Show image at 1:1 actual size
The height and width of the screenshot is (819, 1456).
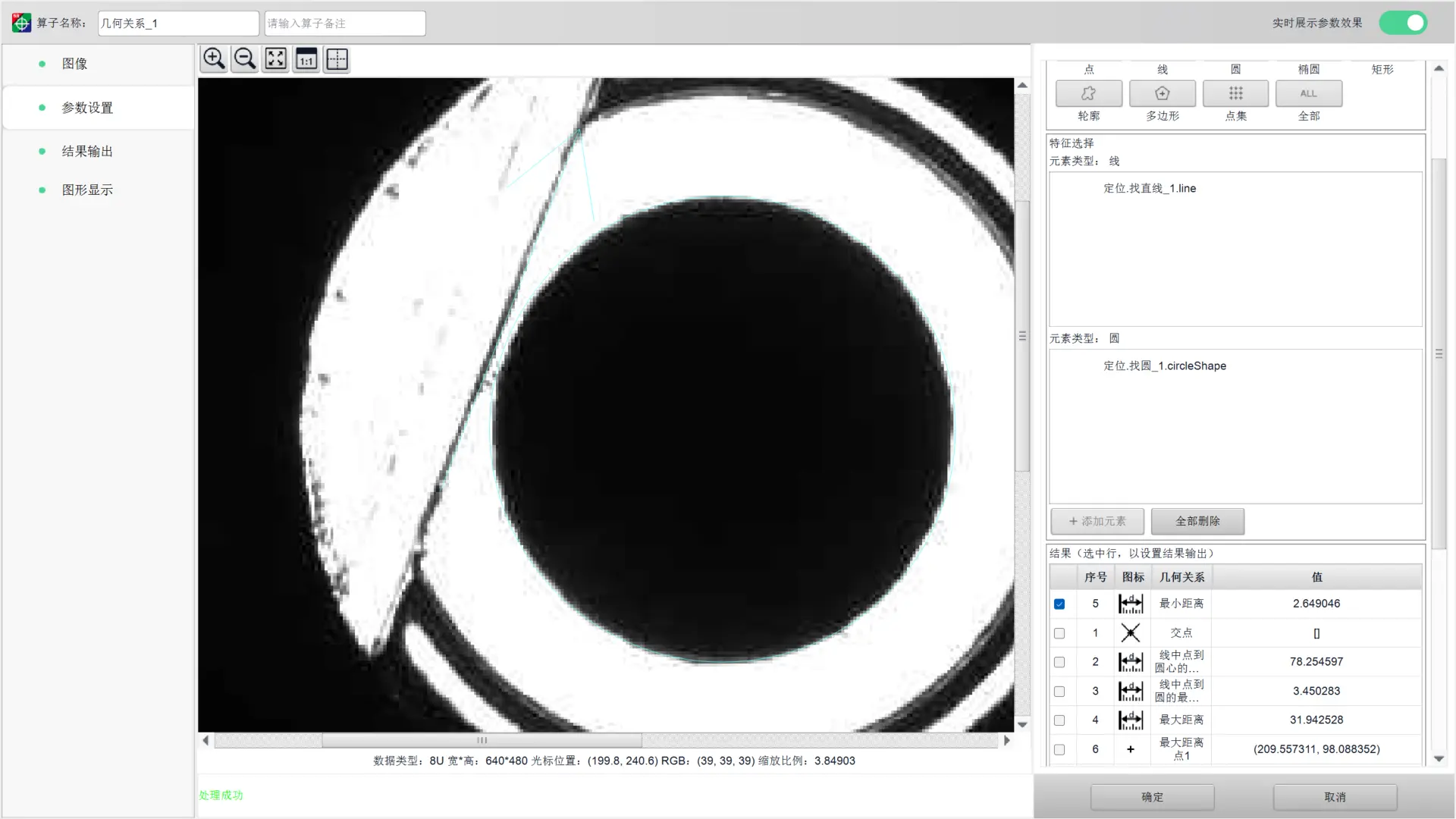pos(306,59)
